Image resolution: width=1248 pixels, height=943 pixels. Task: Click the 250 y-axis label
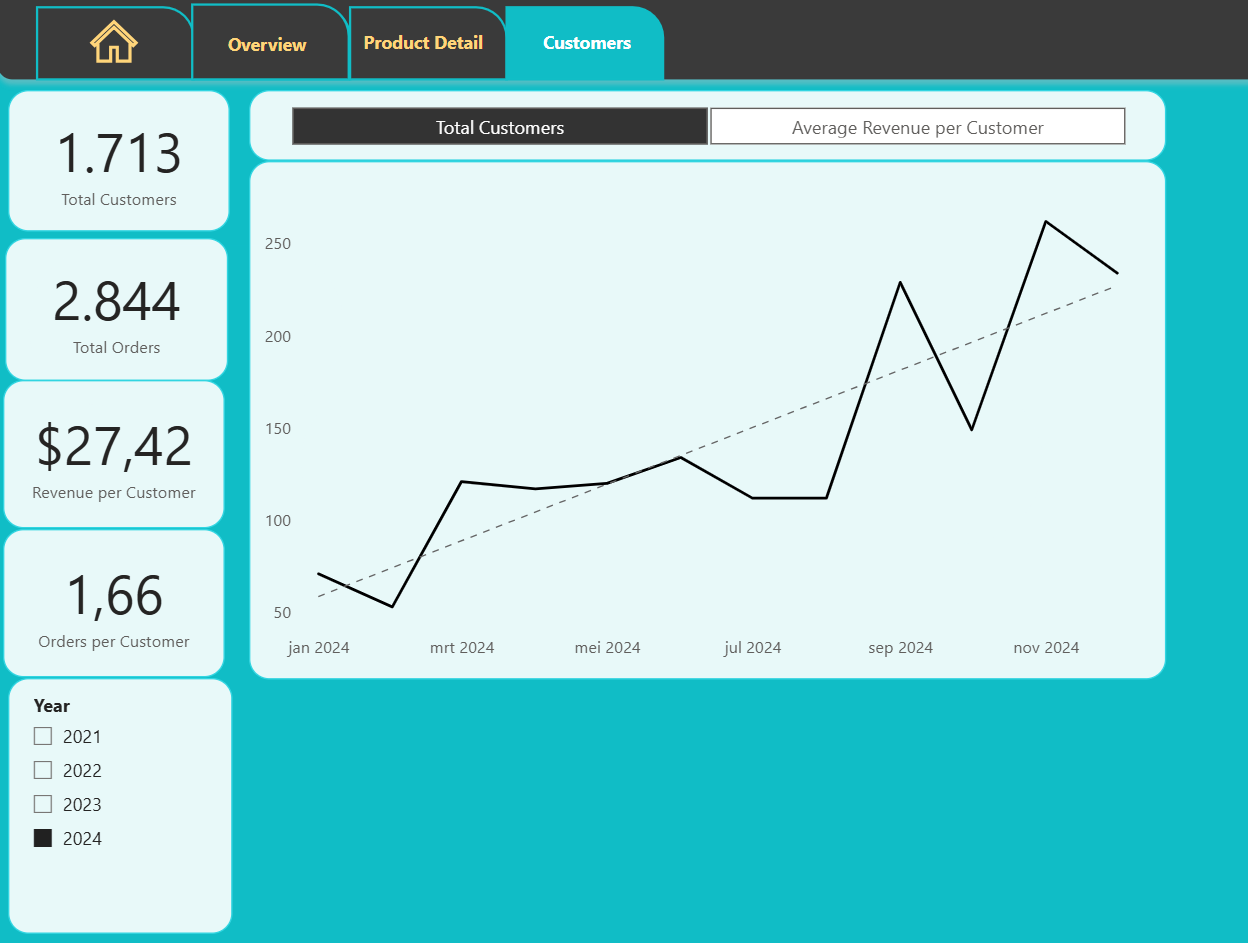[277, 243]
